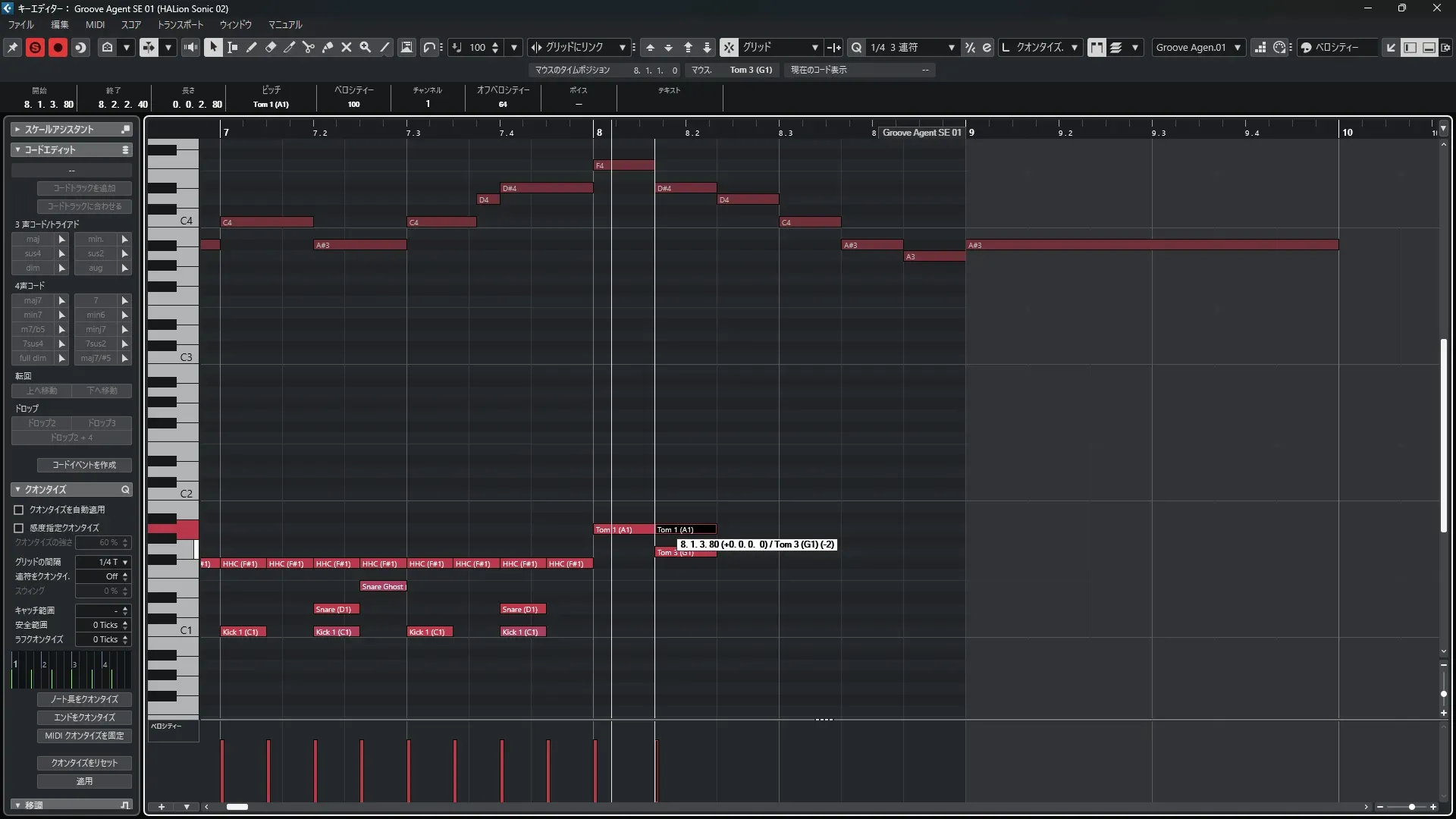1456x819 pixels.
Task: Select the Glue tool
Action: (328, 47)
